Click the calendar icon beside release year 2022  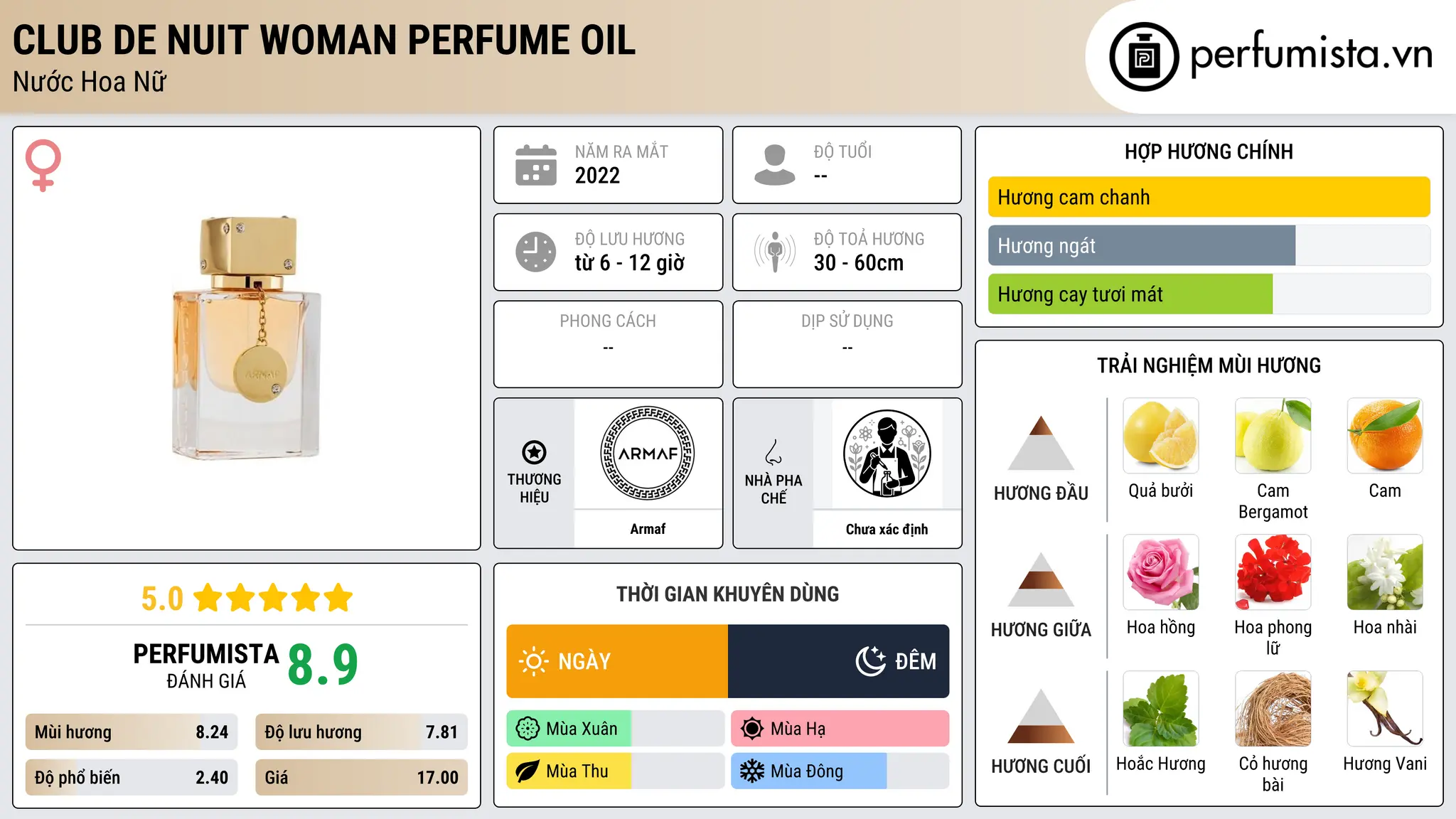pyautogui.click(x=536, y=165)
